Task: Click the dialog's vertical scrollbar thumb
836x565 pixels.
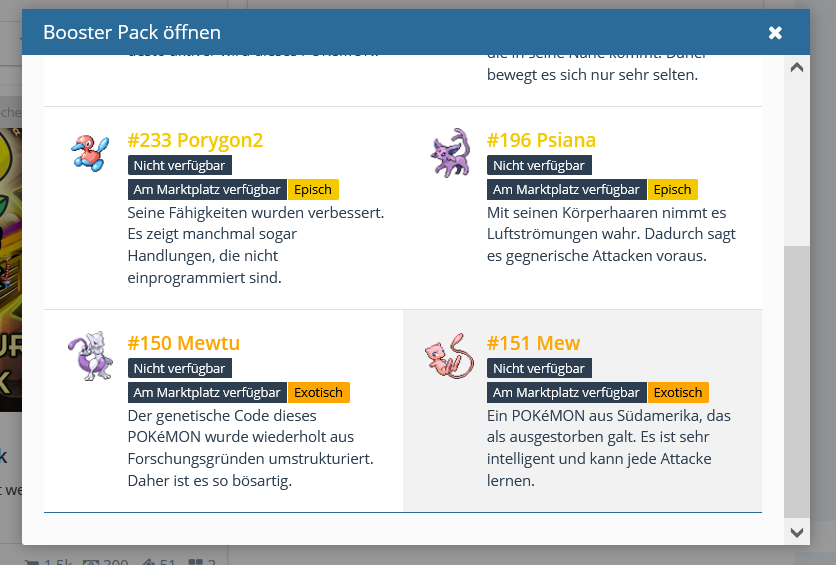Action: click(796, 380)
